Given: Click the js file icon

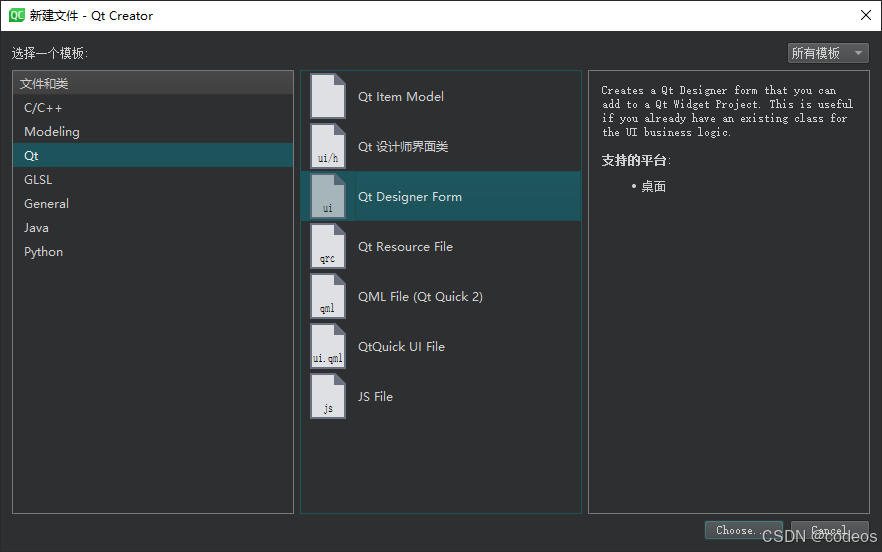Looking at the screenshot, I should [x=327, y=397].
